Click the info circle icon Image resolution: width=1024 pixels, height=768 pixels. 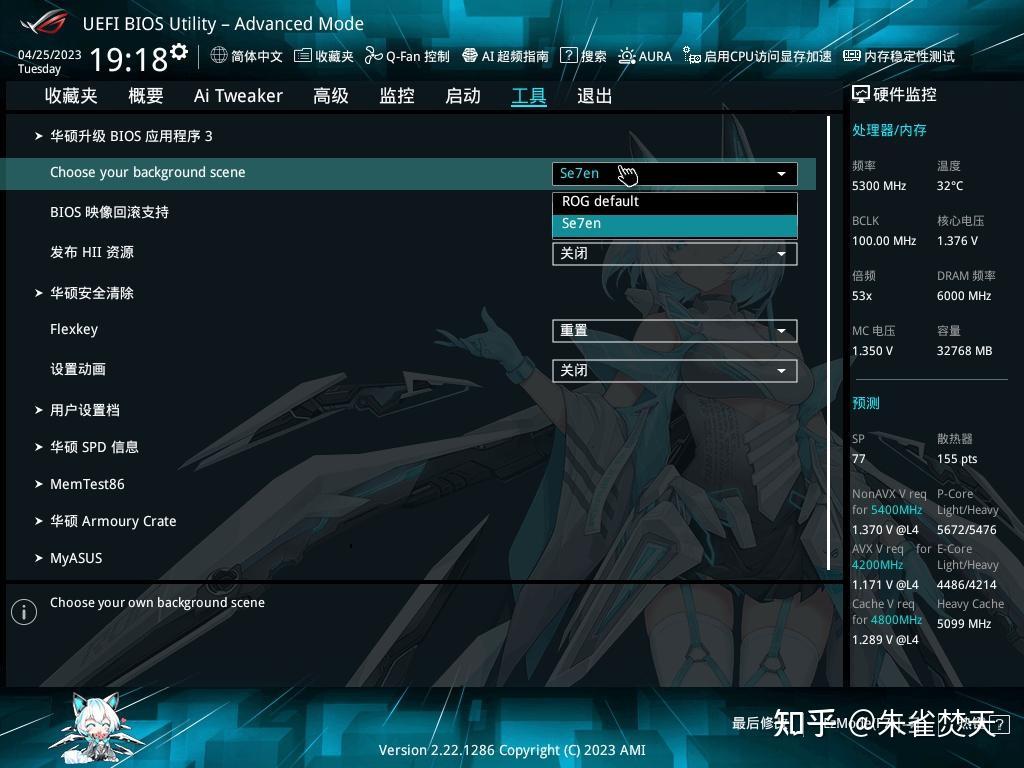pyautogui.click(x=24, y=612)
